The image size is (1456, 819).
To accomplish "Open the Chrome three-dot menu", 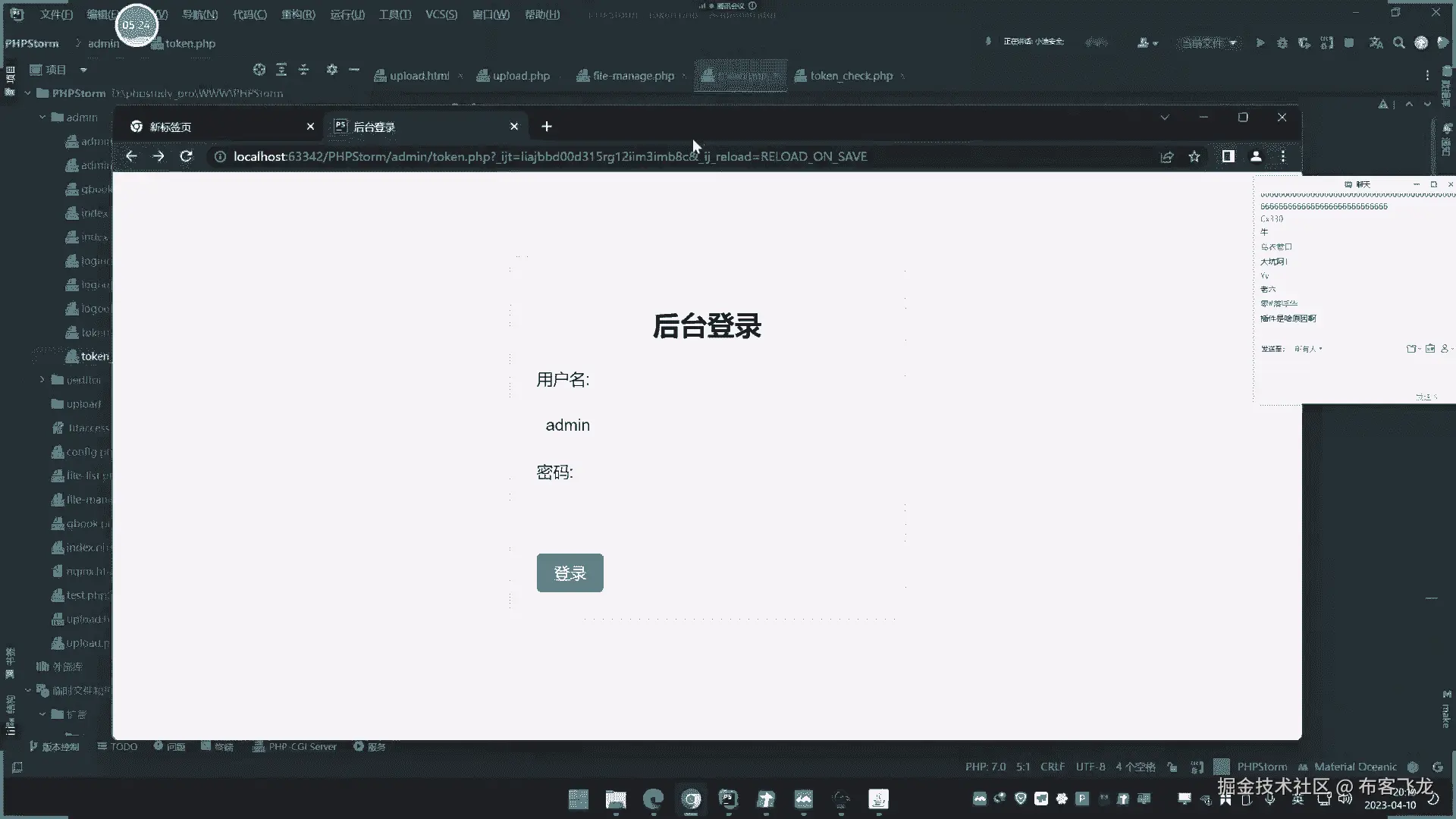I will (1283, 156).
